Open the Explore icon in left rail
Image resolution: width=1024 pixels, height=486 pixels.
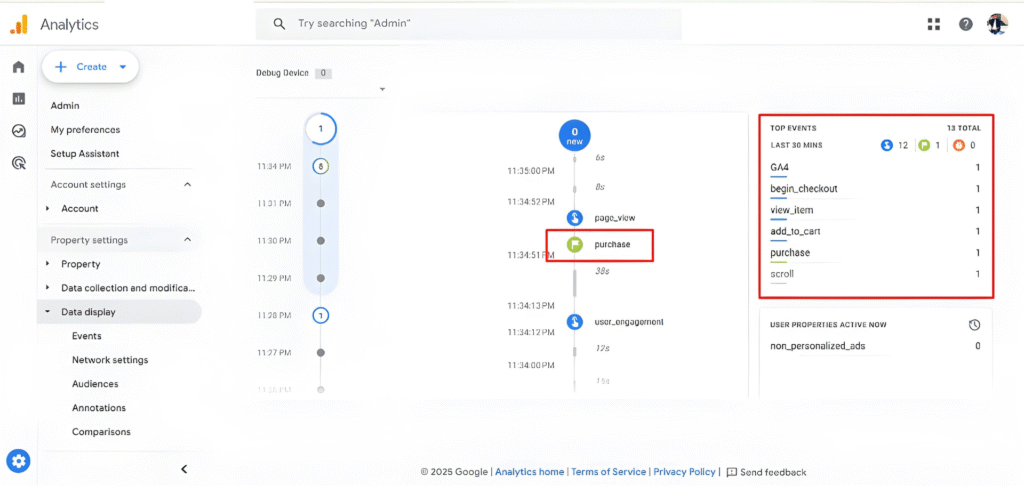tap(18, 131)
